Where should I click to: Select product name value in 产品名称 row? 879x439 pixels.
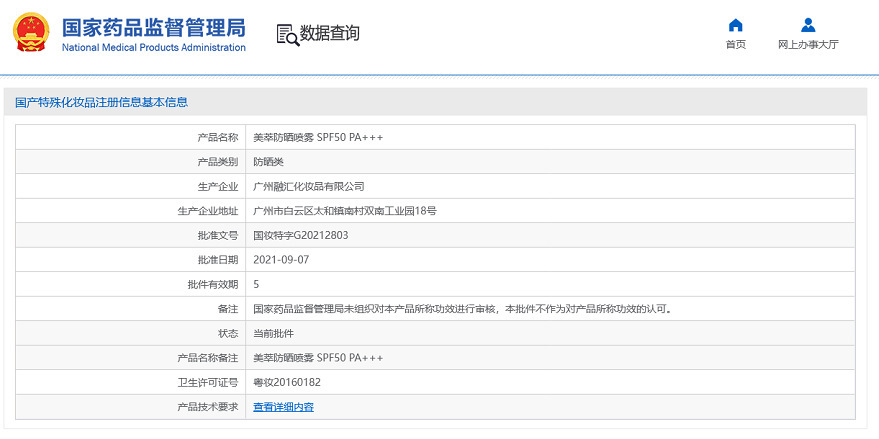click(x=318, y=137)
